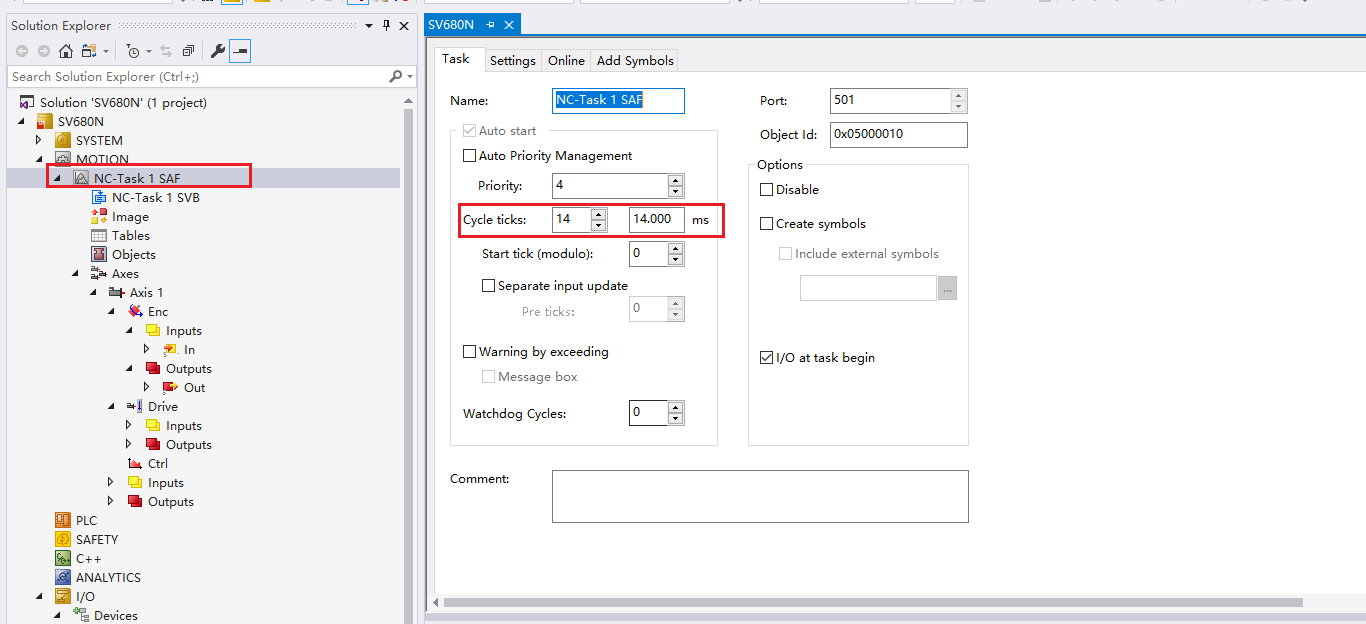
Task: Expand the SYSTEM tree node
Action: click(39, 140)
